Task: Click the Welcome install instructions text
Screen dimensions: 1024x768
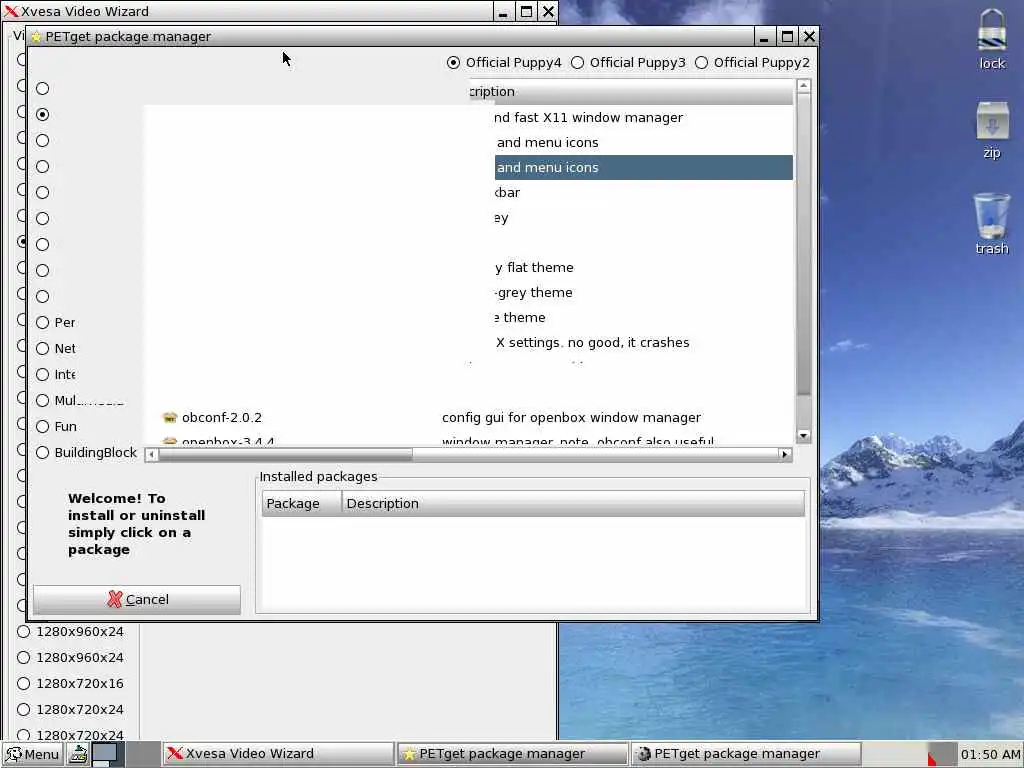Action: [136, 524]
